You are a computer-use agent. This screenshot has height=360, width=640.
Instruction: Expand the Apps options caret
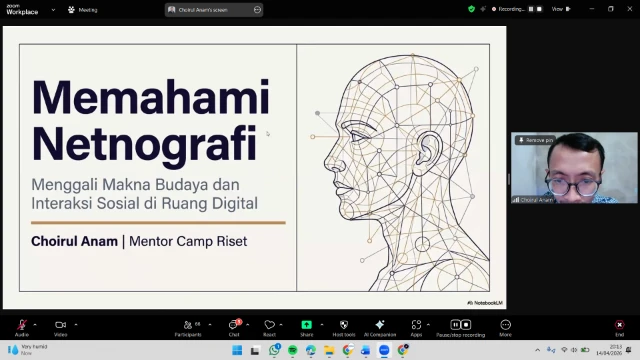click(428, 325)
